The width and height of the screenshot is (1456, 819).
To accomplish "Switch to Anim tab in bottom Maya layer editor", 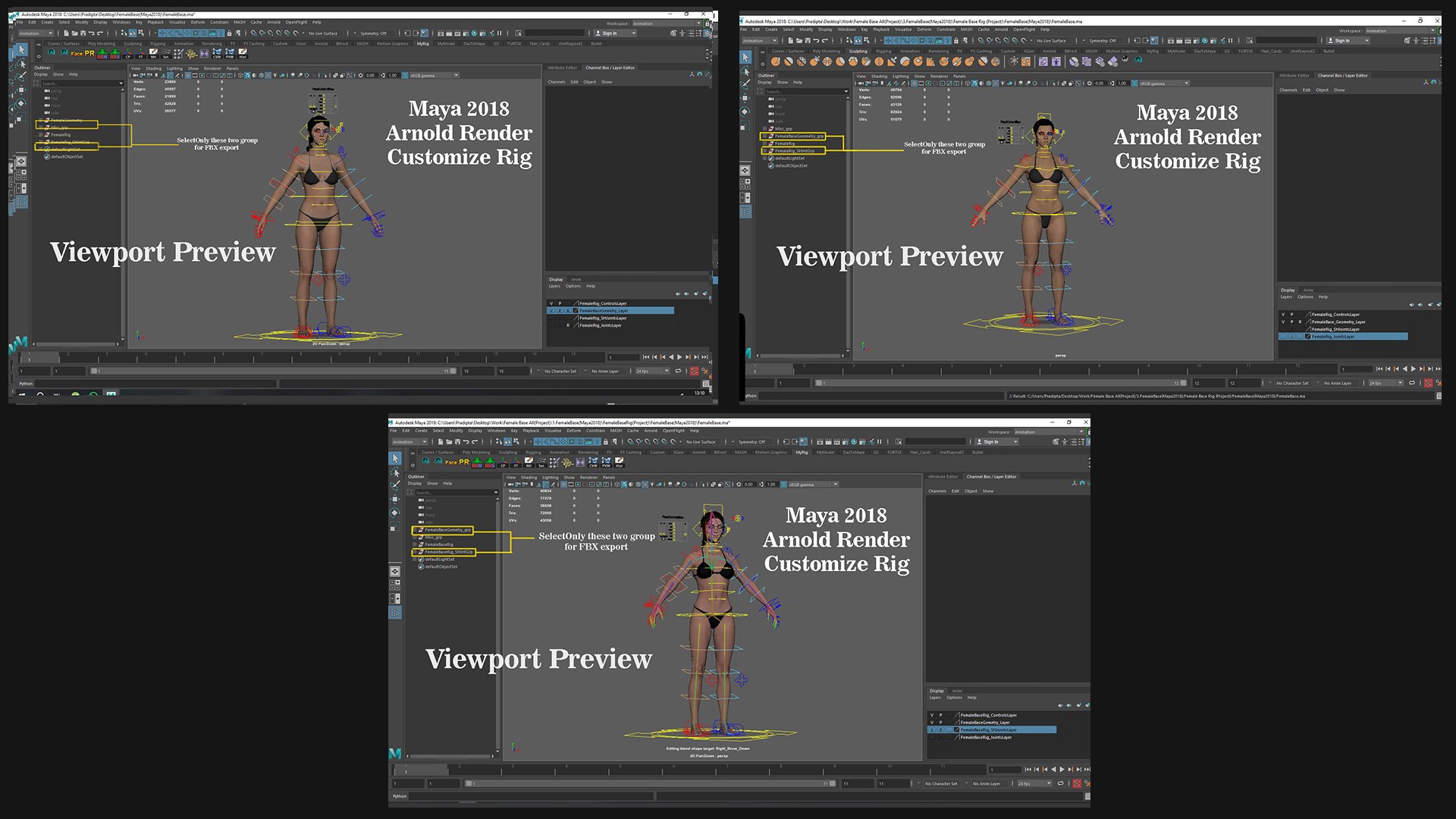I will 957,691.
